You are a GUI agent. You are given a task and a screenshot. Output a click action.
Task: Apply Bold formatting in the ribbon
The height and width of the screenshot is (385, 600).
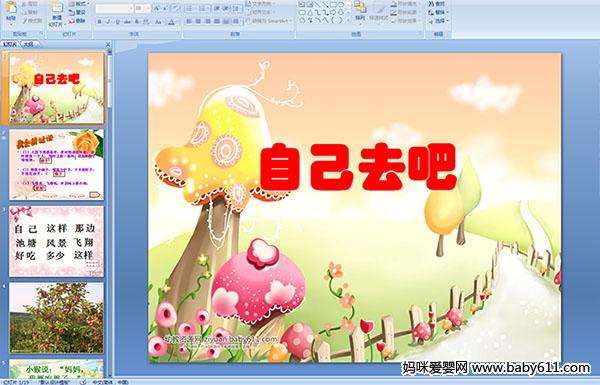click(99, 22)
